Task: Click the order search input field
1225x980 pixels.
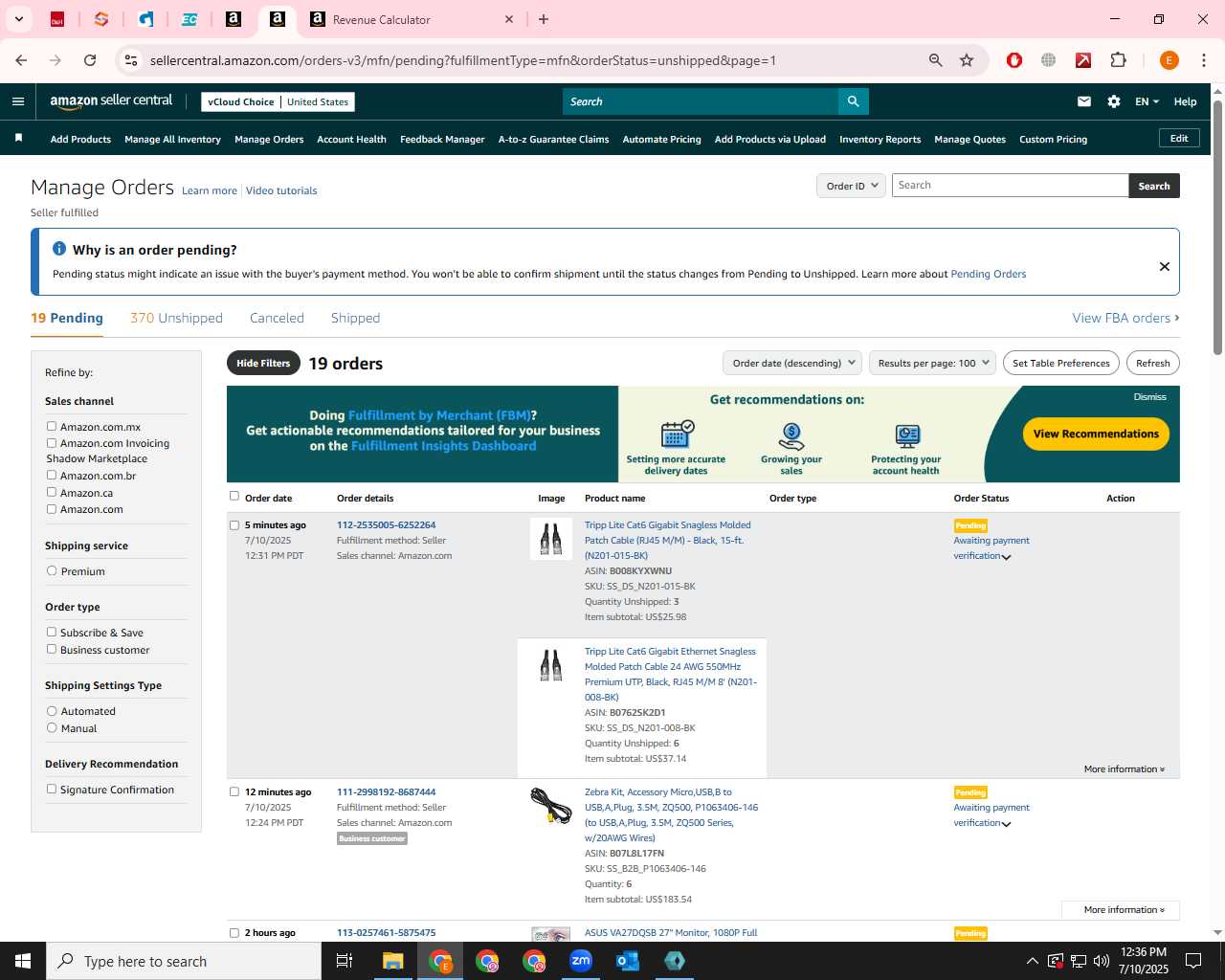Action: (1010, 186)
